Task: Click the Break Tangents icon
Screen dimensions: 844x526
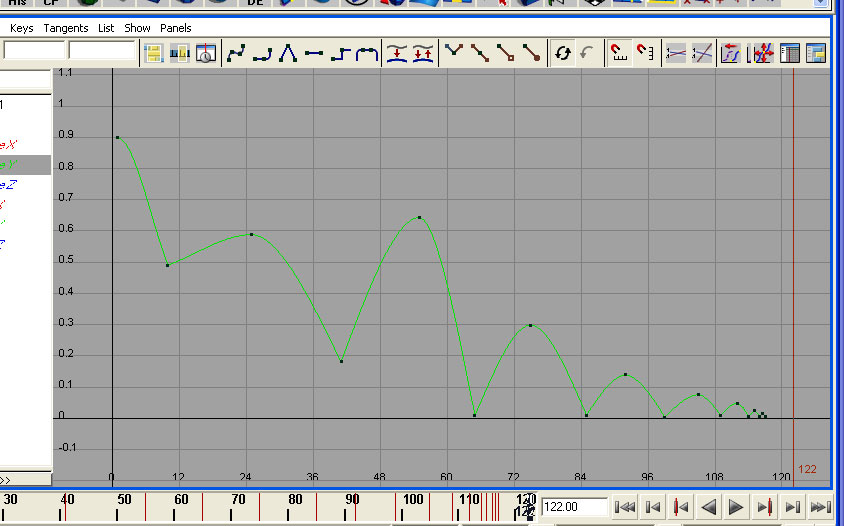Action: (x=454, y=53)
